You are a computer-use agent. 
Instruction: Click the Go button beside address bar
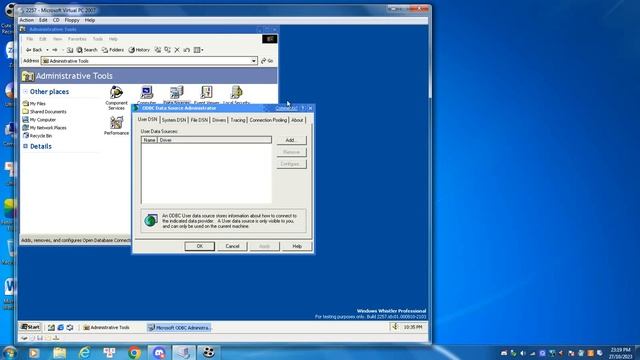pyautogui.click(x=267, y=61)
